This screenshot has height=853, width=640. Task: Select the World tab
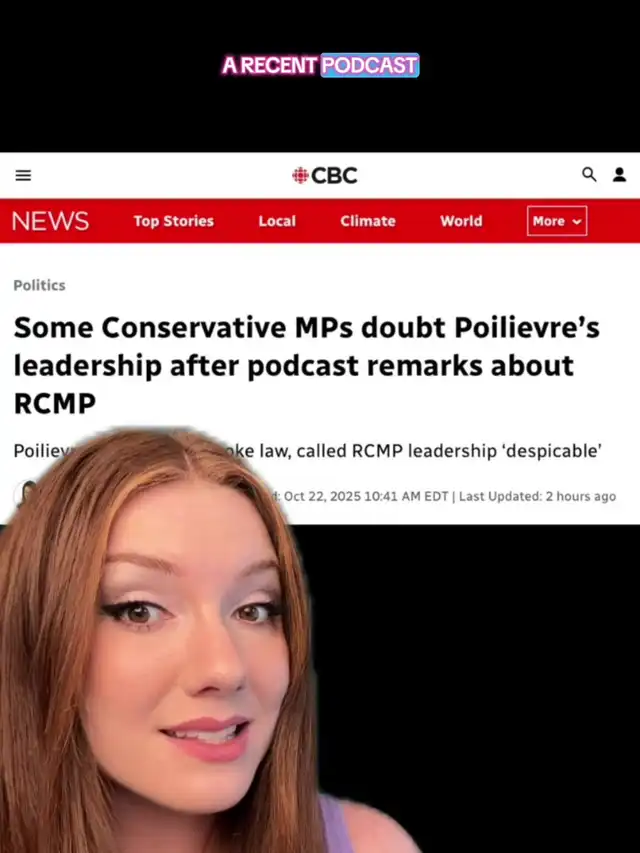coord(461,221)
